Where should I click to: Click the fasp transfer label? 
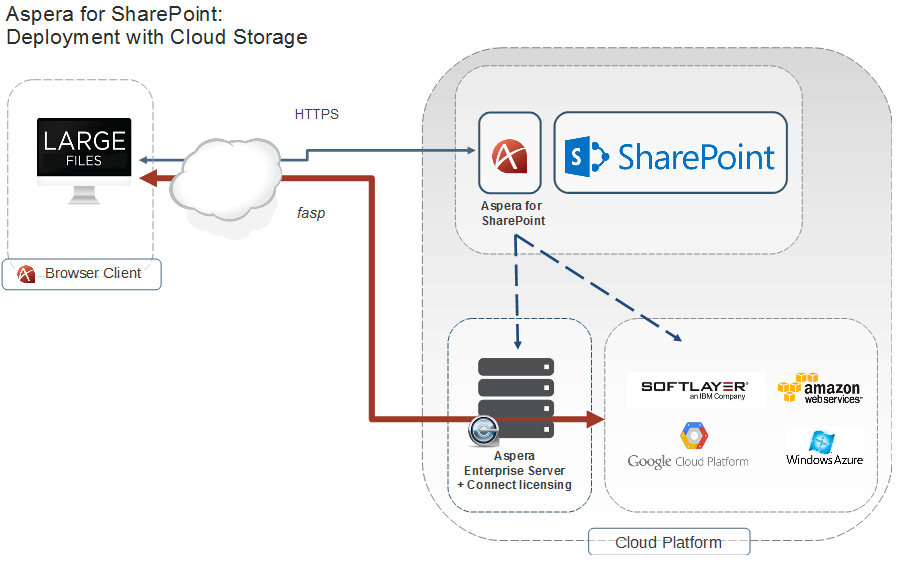(311, 213)
